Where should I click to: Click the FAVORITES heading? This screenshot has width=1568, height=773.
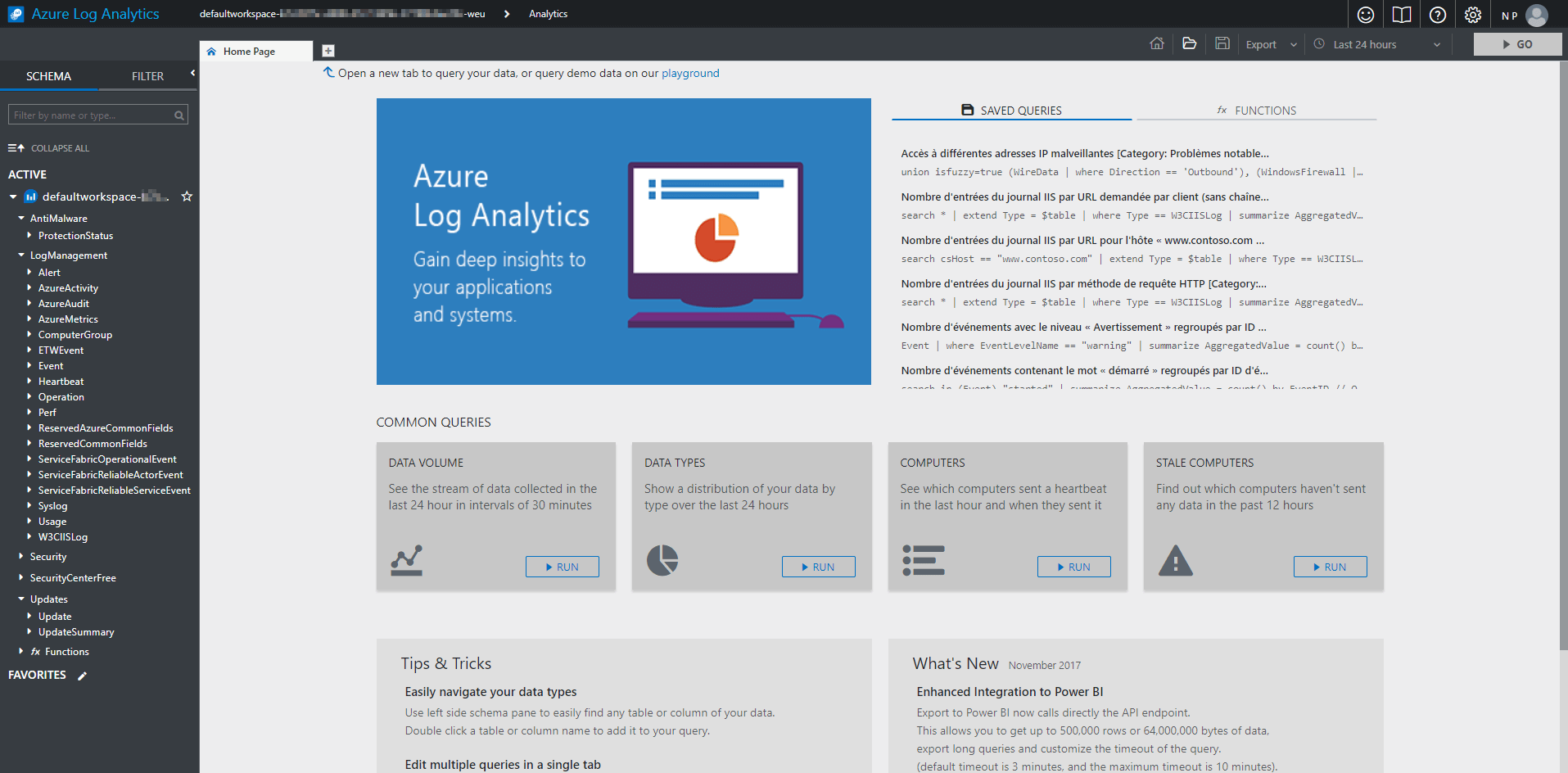click(x=37, y=675)
